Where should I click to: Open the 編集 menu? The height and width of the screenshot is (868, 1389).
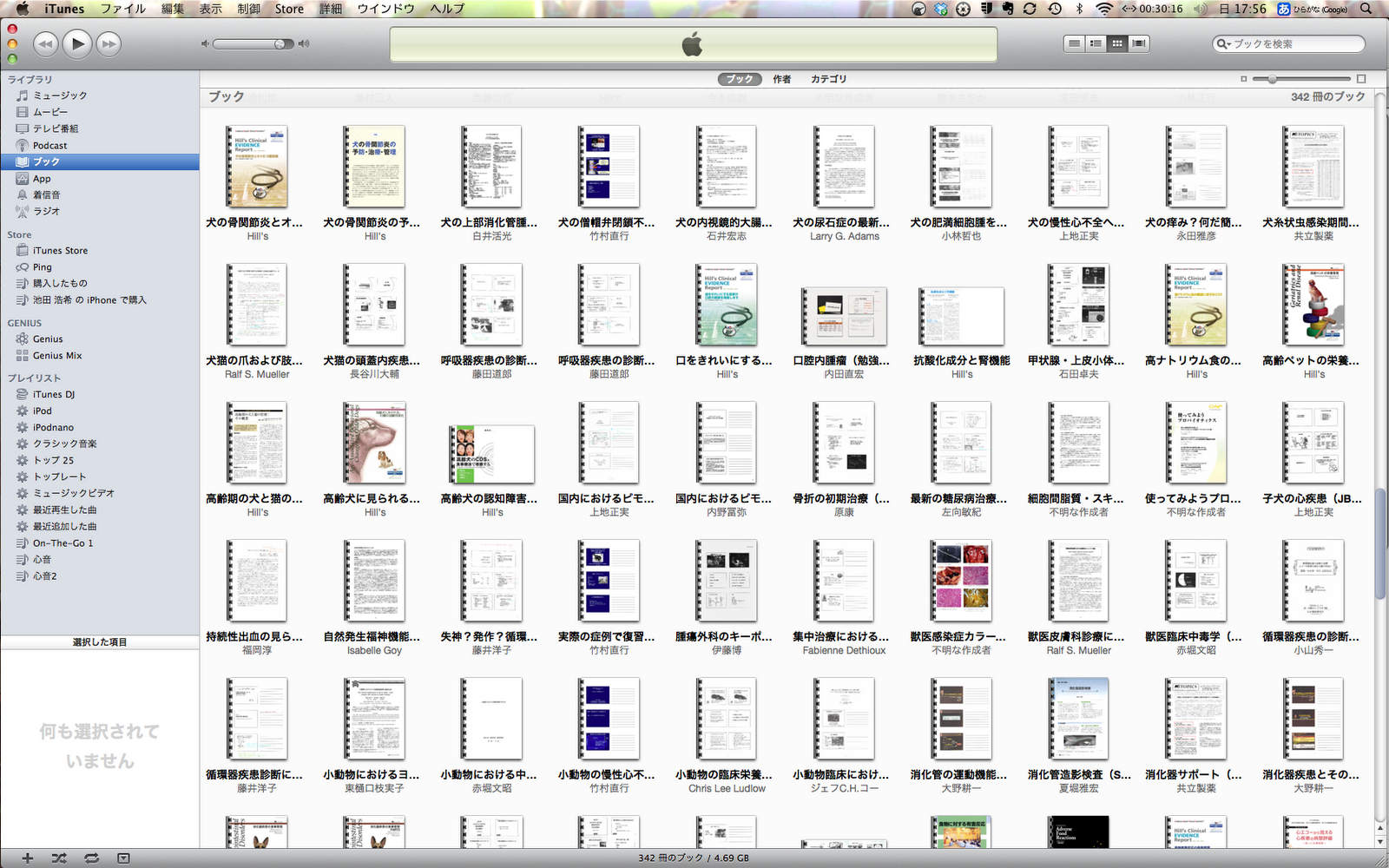click(x=173, y=9)
